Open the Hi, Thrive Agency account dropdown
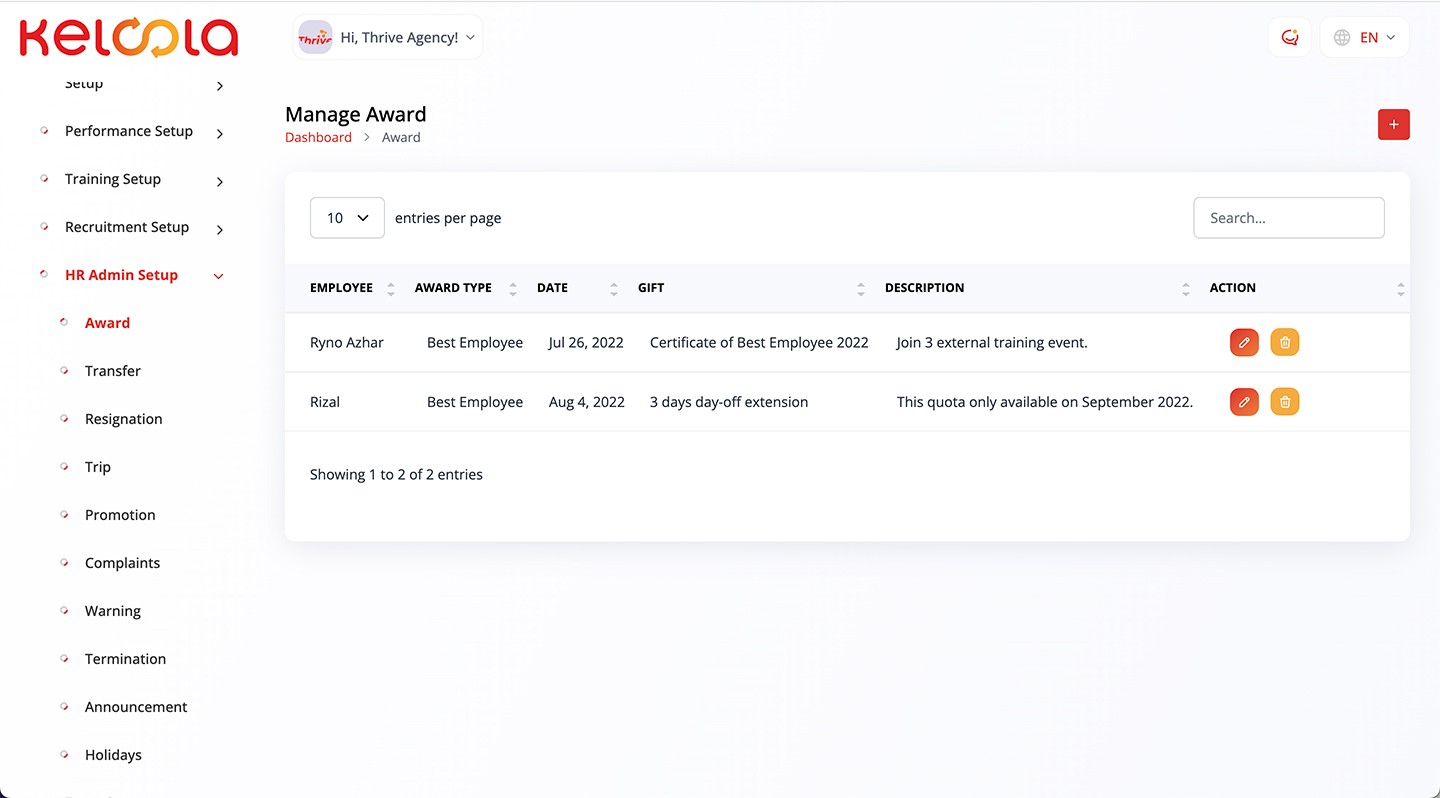This screenshot has width=1440, height=798. (x=388, y=38)
